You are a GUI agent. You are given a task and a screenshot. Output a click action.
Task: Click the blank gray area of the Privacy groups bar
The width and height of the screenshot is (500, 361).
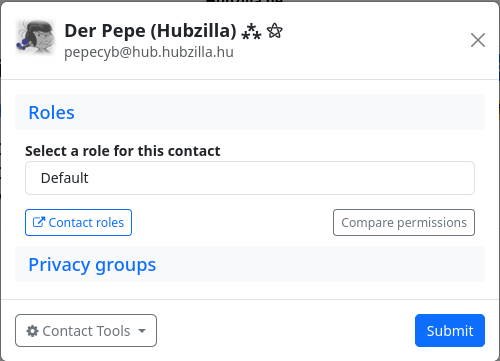[320, 264]
